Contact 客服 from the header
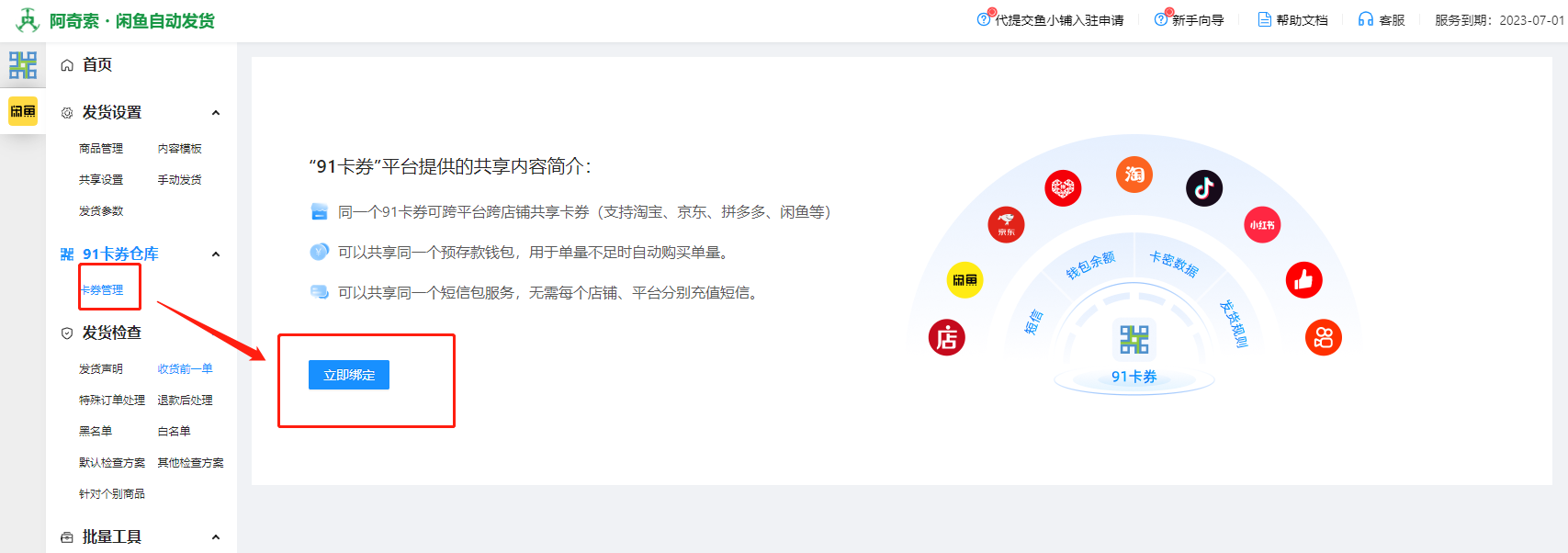 (x=1392, y=20)
